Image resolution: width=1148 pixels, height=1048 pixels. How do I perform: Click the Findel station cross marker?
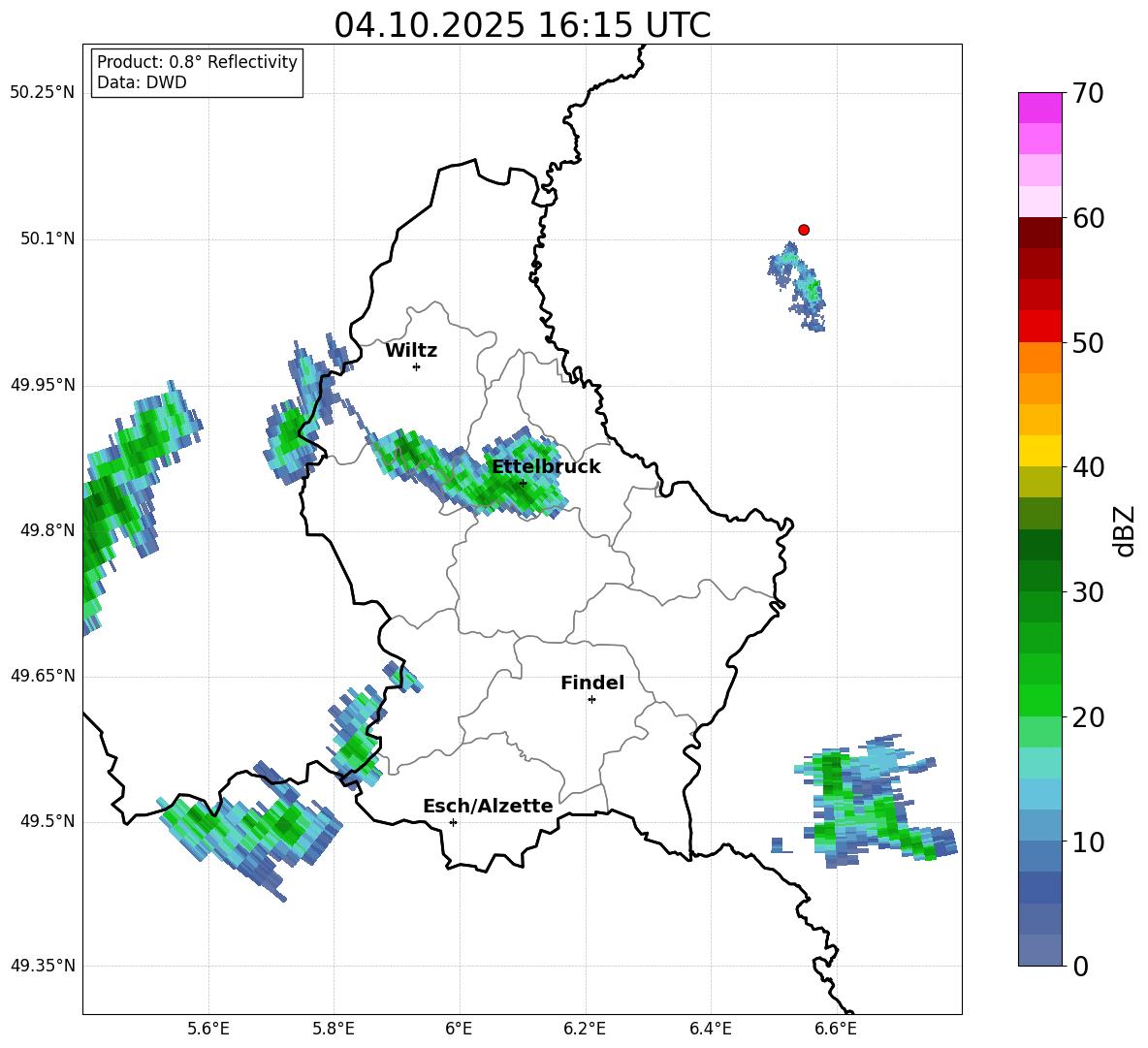click(591, 699)
